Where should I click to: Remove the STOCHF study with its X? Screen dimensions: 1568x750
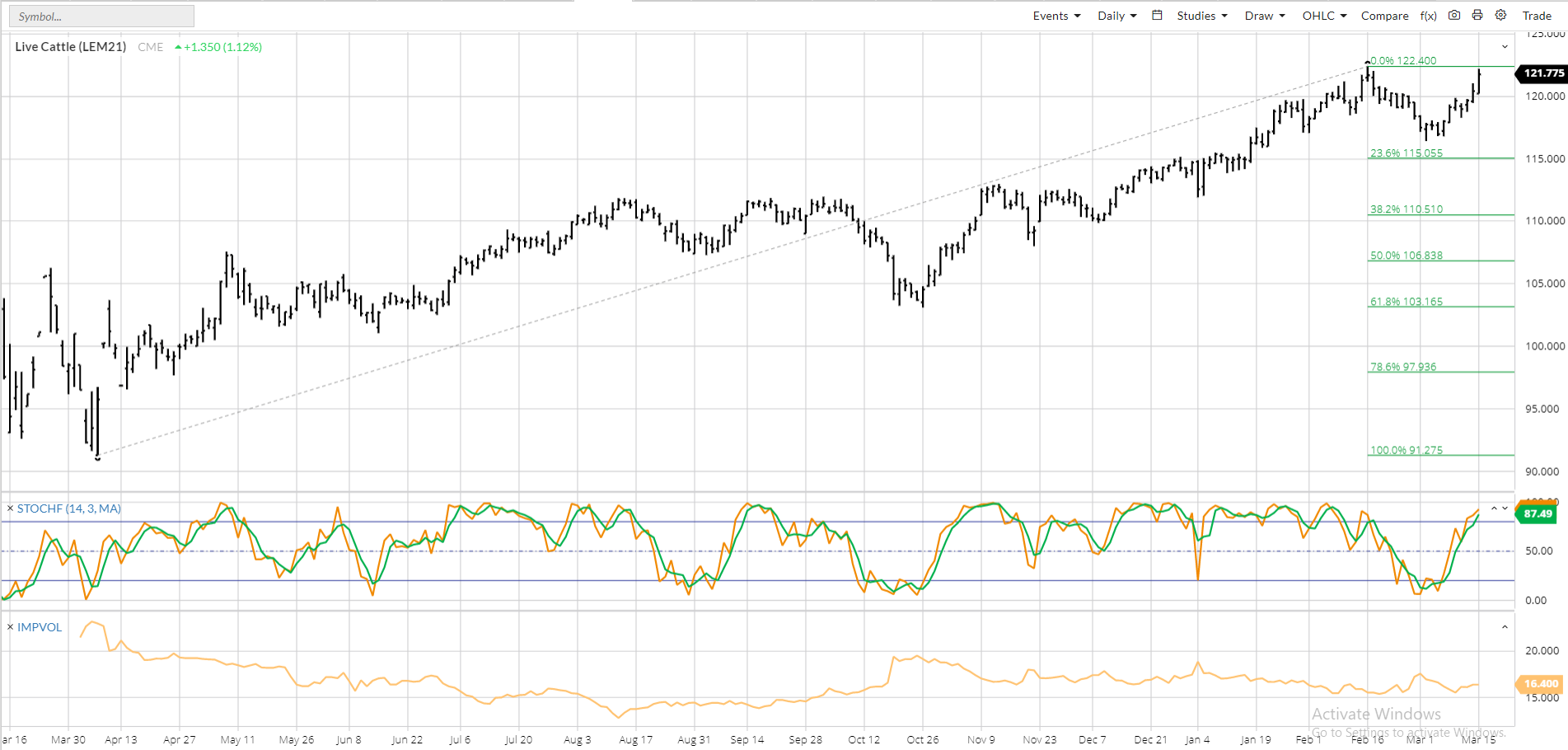pos(10,509)
